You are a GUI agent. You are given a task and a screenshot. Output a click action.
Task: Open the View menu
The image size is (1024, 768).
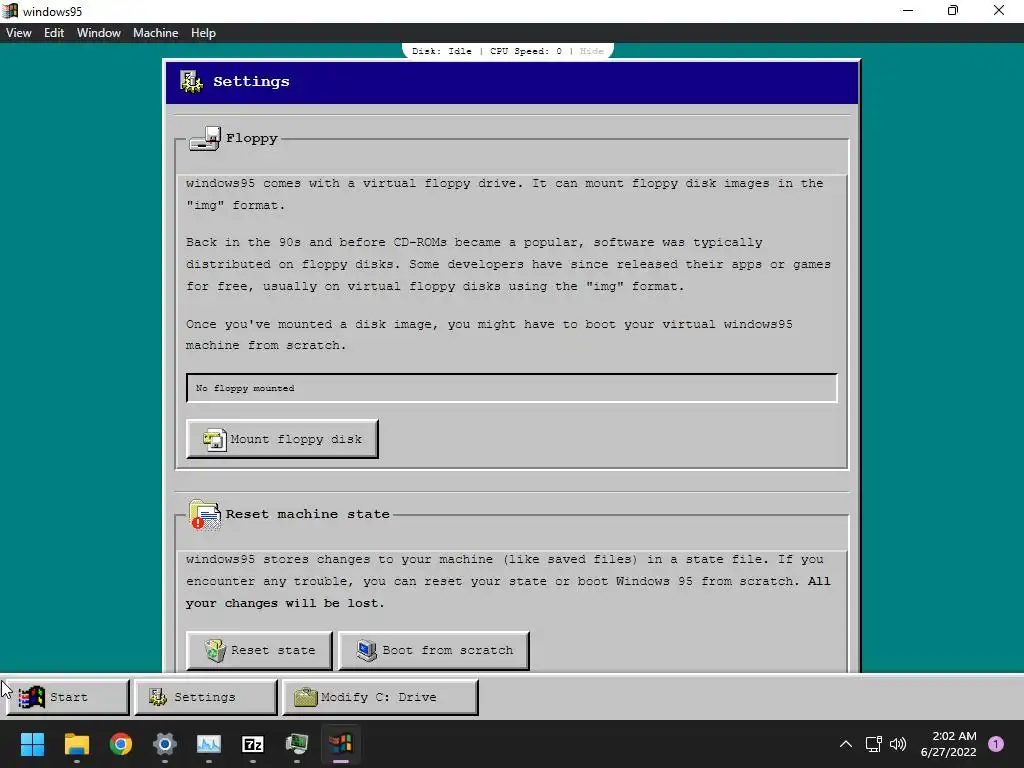click(18, 33)
